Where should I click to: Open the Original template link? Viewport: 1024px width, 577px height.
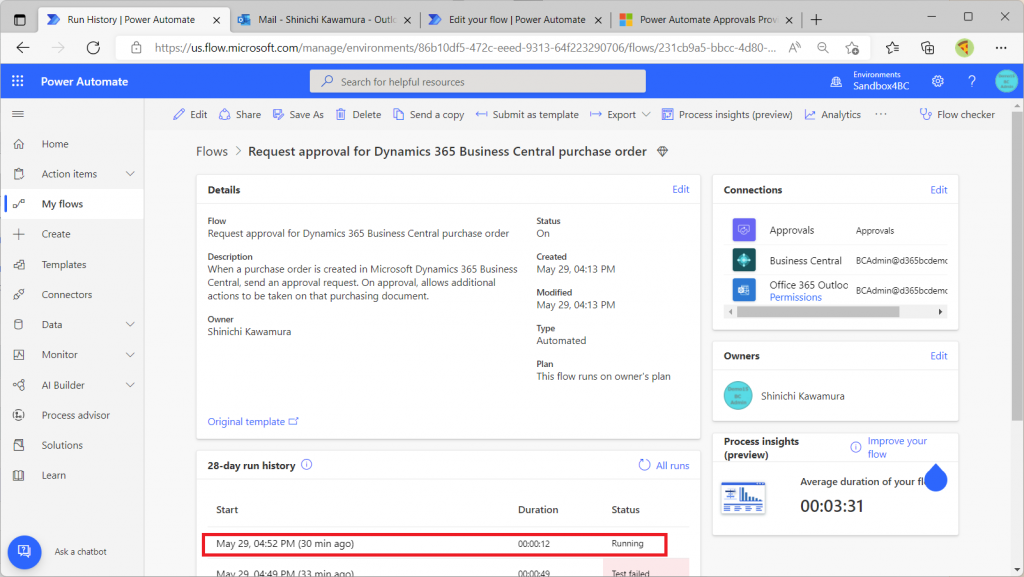coord(253,422)
